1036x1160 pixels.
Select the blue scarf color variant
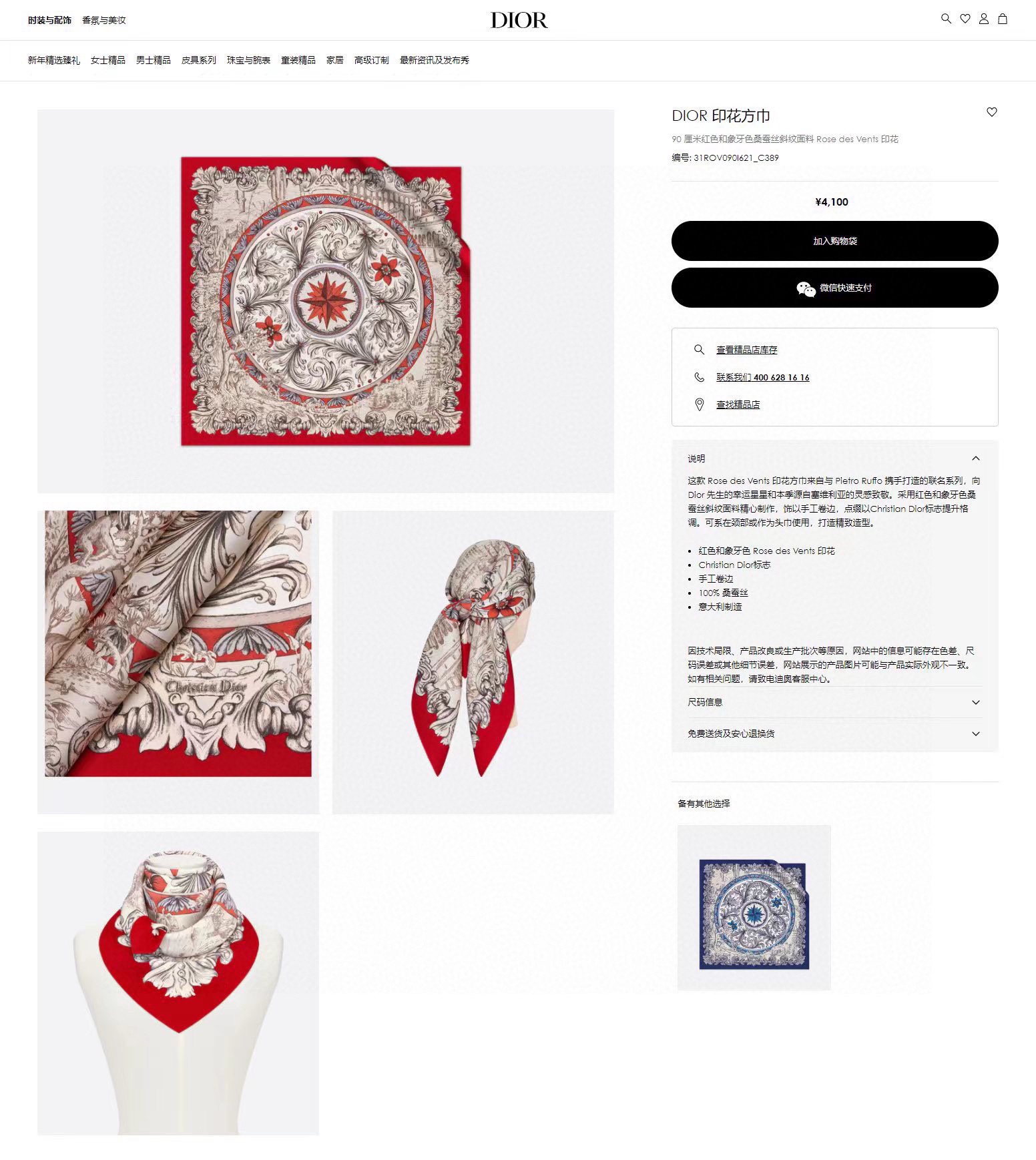click(754, 908)
